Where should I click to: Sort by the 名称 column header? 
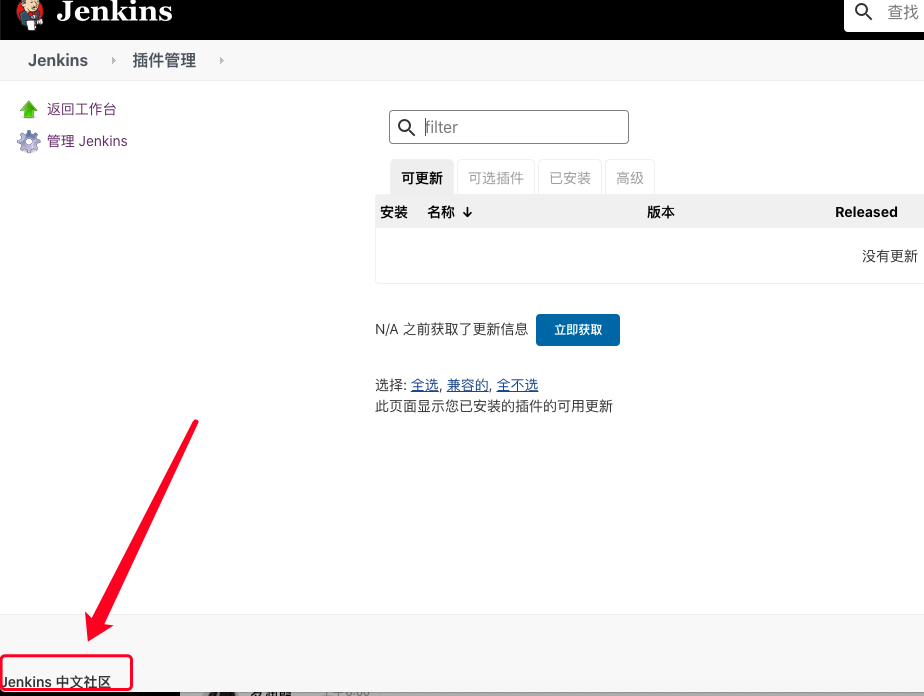441,212
